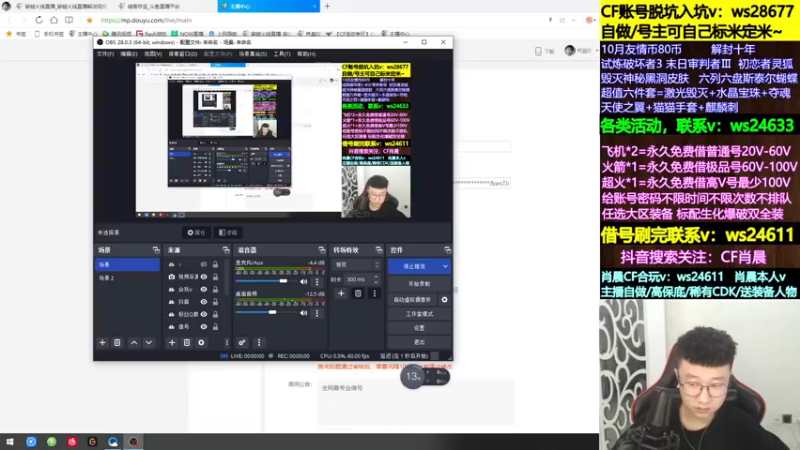
Task: Click the 退出 exit button in OBS
Action: tap(419, 342)
